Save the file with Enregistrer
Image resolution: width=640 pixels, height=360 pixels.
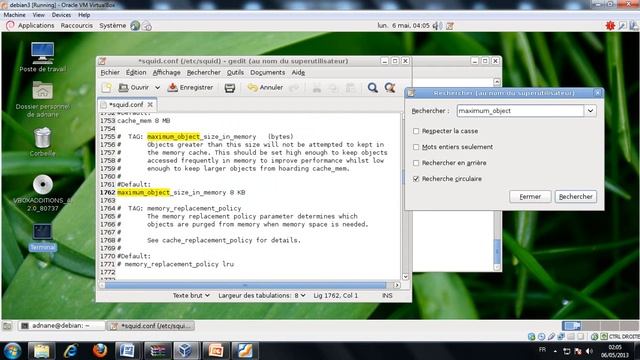click(191, 87)
